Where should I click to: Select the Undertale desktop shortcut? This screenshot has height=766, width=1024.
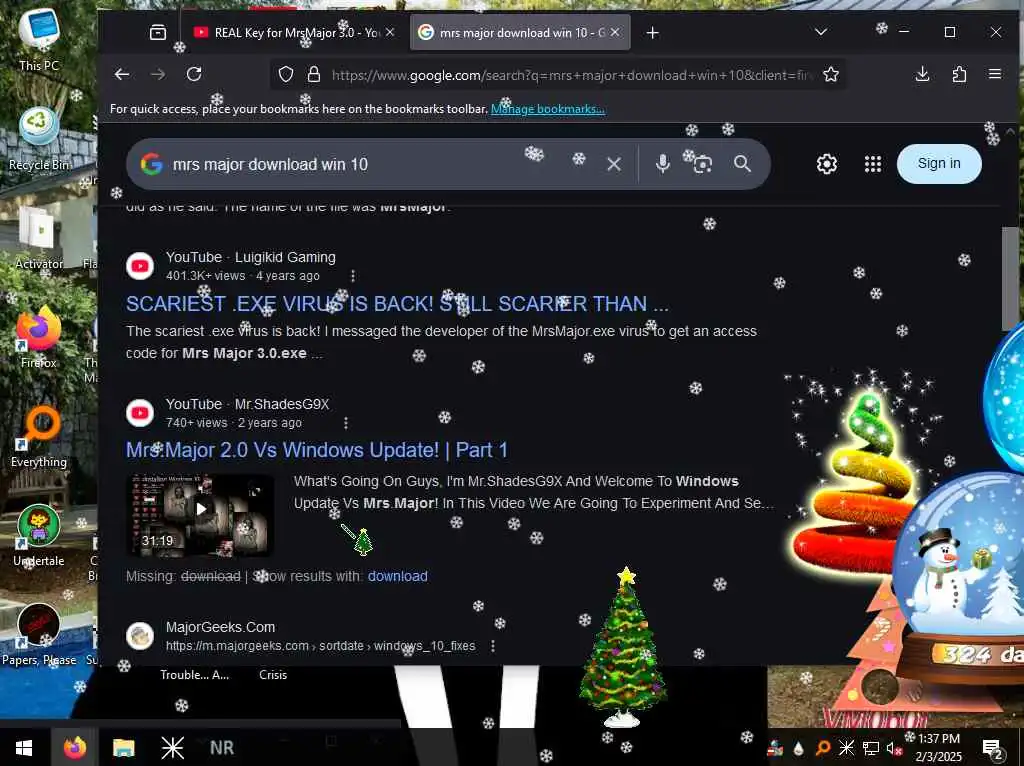point(39,535)
